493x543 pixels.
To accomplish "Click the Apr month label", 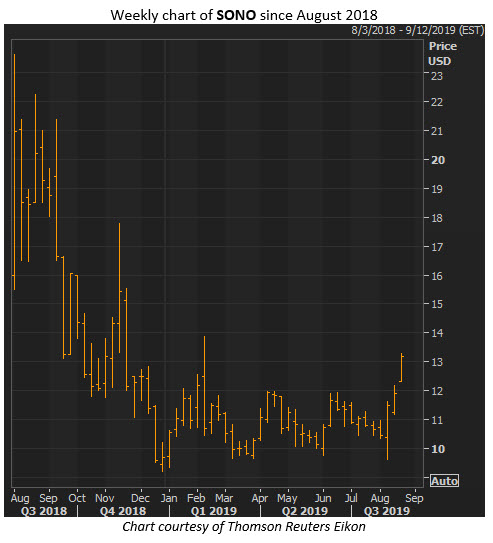I will tap(260, 498).
